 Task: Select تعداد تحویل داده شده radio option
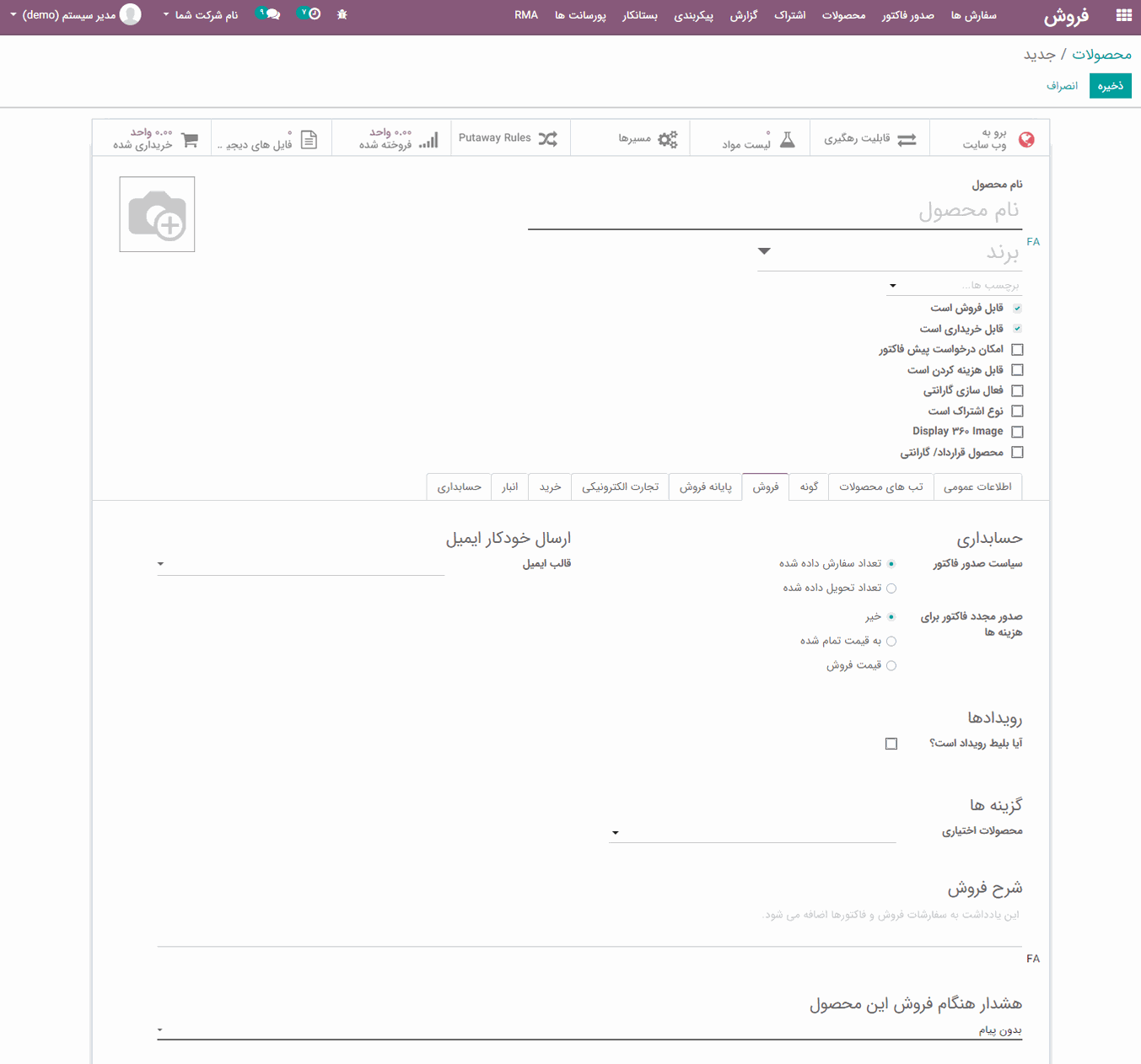pyautogui.click(x=891, y=588)
